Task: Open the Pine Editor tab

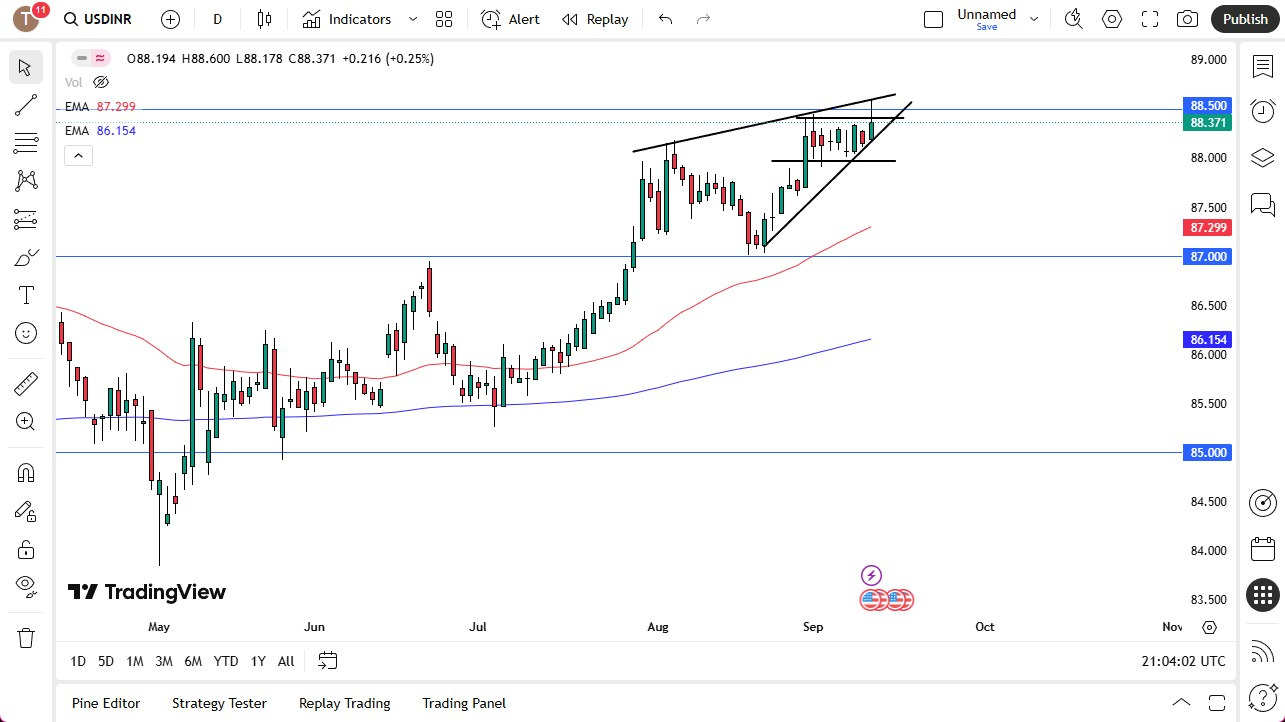Action: (x=105, y=703)
